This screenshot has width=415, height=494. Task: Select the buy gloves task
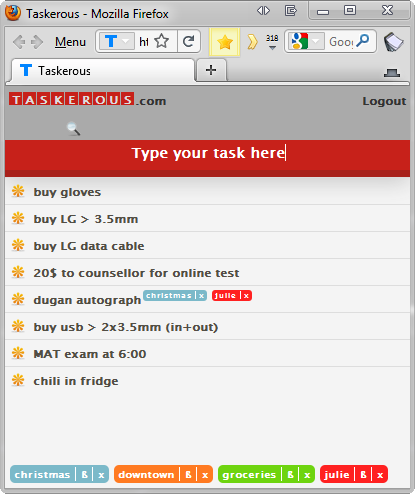[67, 192]
